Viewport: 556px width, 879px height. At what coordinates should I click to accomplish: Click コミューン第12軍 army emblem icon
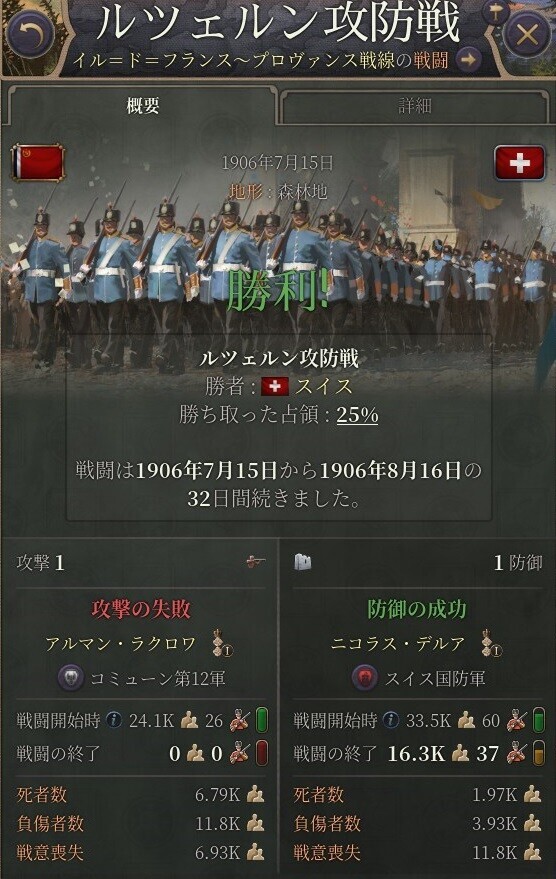click(71, 678)
